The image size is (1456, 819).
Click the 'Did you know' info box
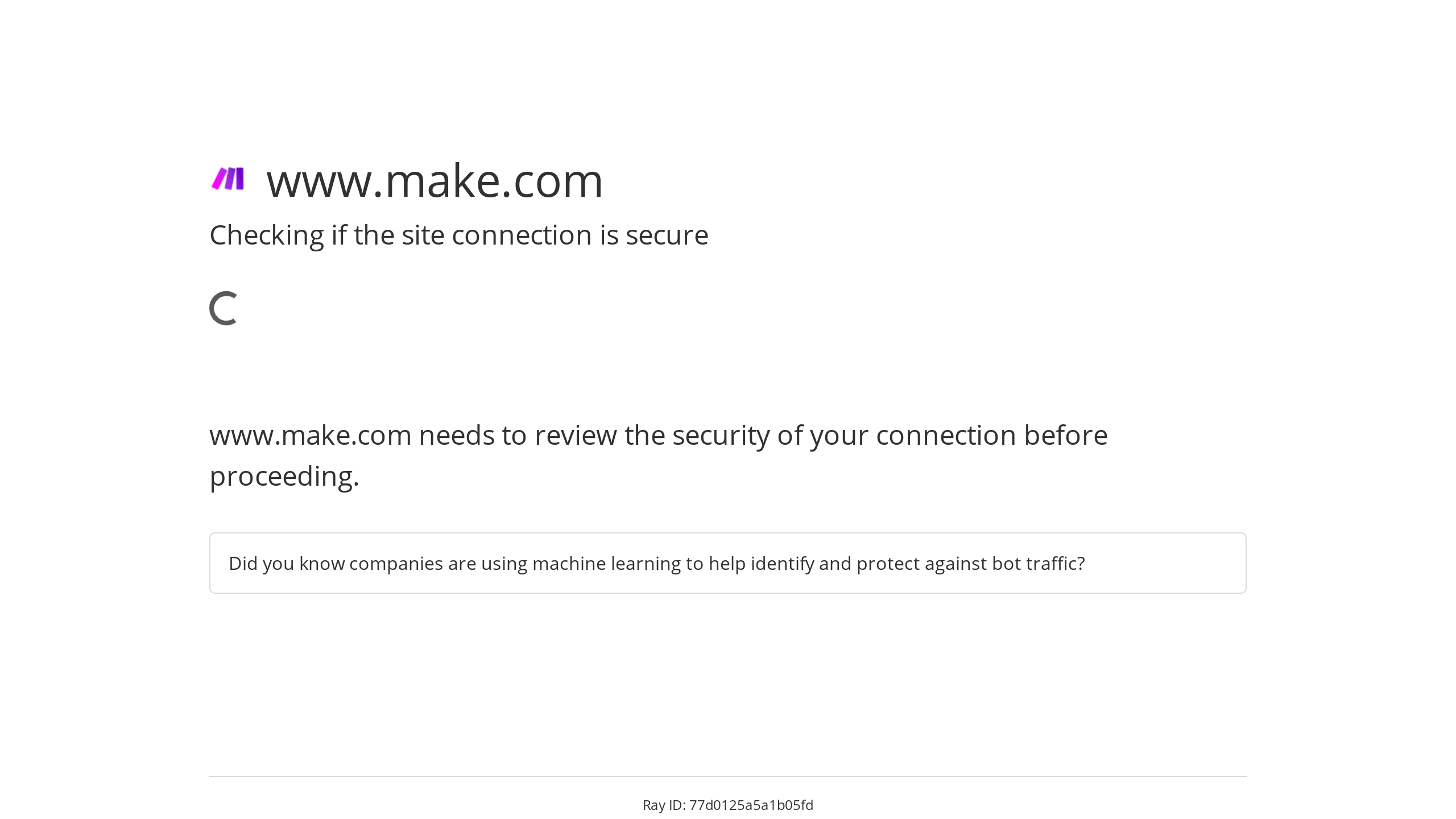[727, 563]
